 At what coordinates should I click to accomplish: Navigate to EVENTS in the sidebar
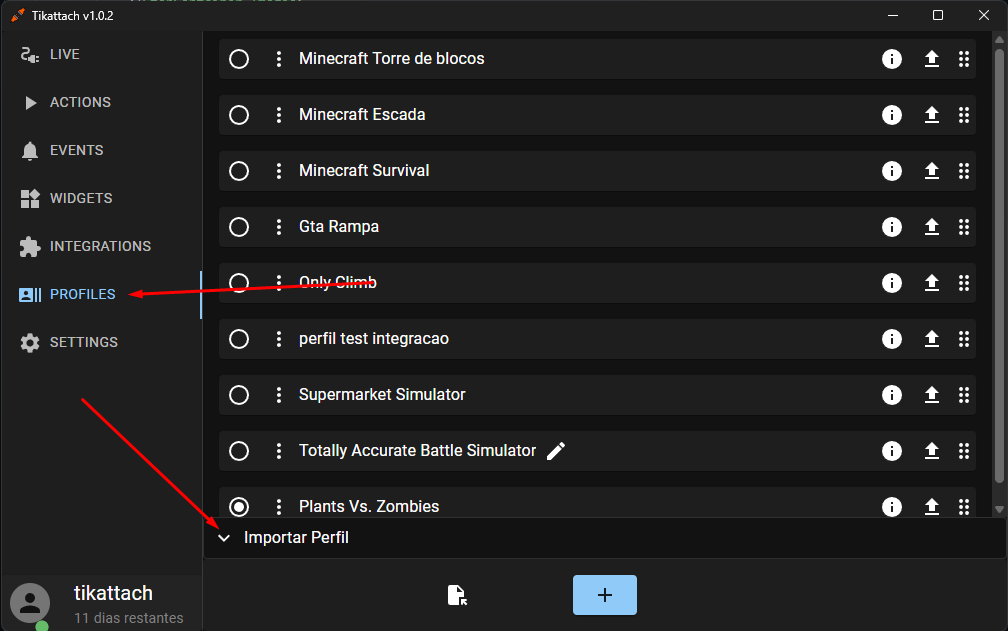tap(101, 150)
